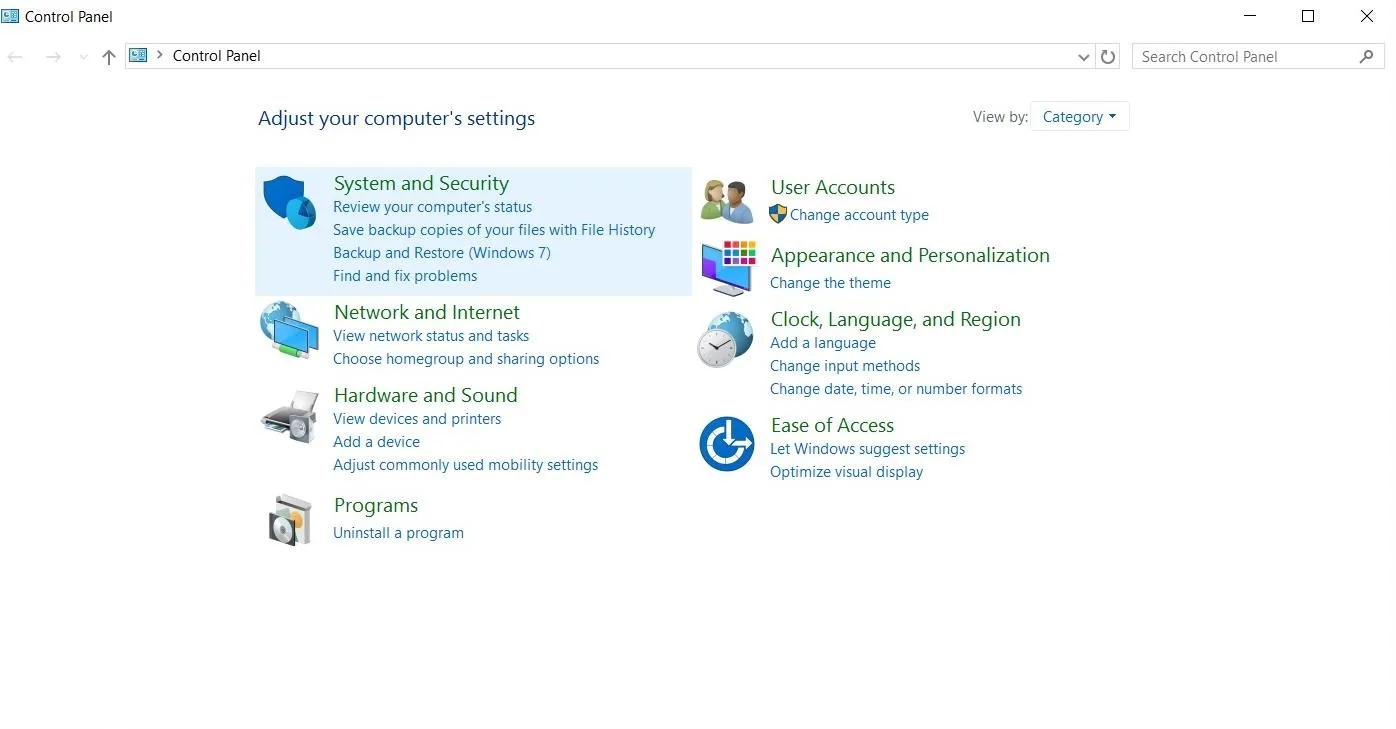The height and width of the screenshot is (729, 1396).
Task: Click the magnifier icon in search box
Action: (x=1367, y=57)
